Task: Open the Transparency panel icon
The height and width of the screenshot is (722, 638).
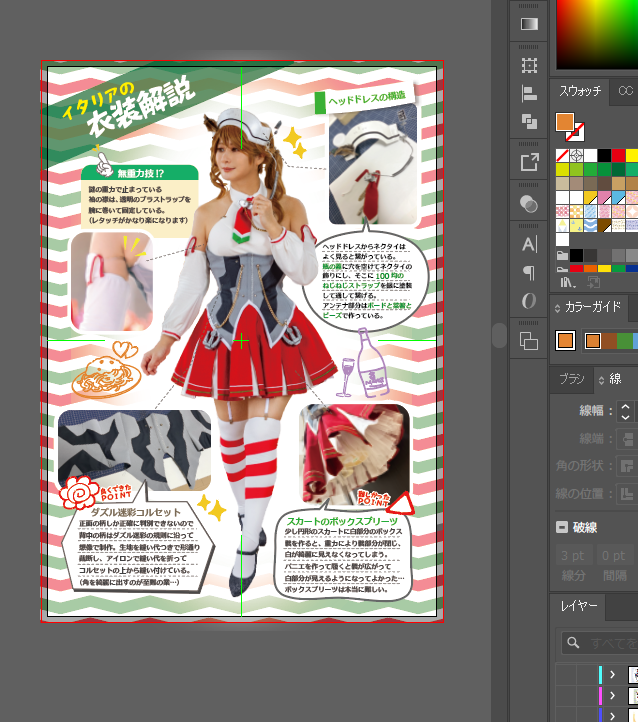Action: (529, 203)
